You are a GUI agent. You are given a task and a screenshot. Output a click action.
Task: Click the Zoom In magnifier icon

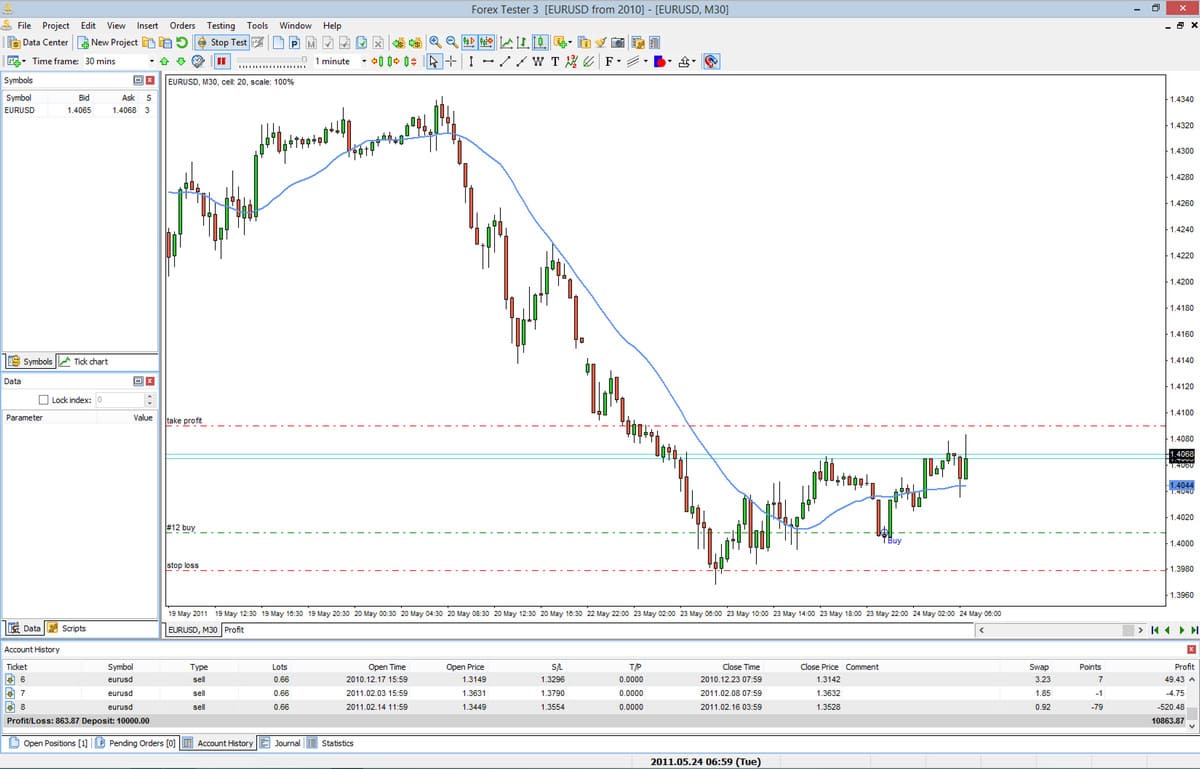(x=435, y=42)
